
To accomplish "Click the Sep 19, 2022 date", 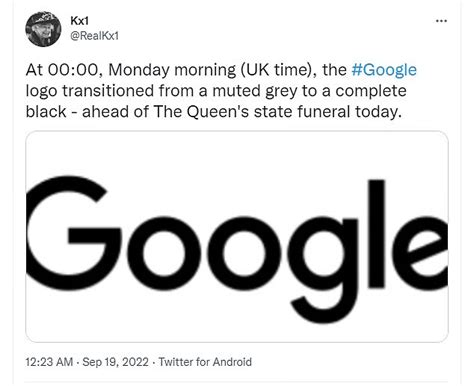I will pyautogui.click(x=115, y=362).
